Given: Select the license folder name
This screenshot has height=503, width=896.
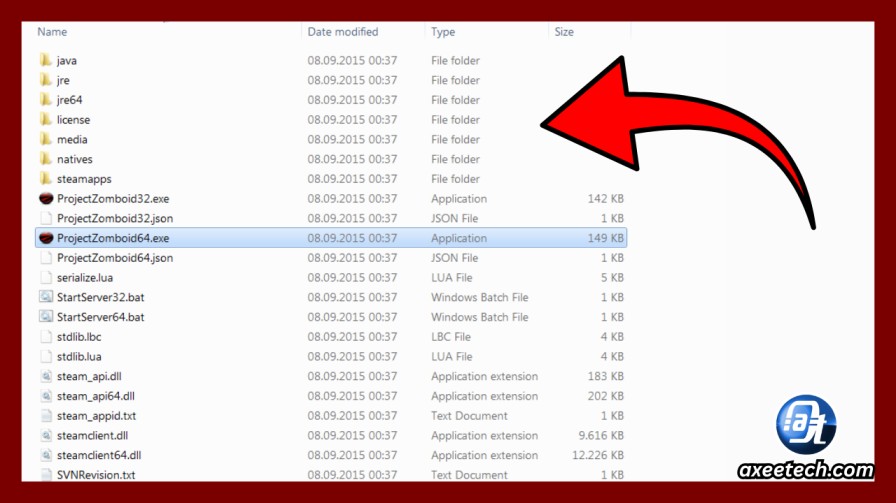Looking at the screenshot, I should coord(73,119).
